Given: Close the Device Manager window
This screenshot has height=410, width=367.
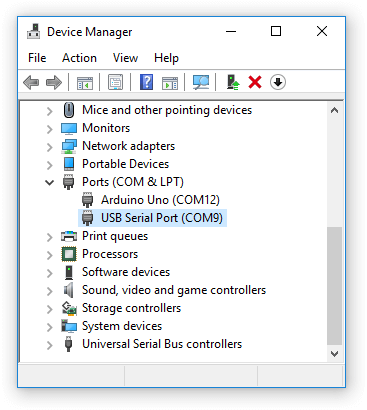Looking at the screenshot, I should tap(322, 31).
